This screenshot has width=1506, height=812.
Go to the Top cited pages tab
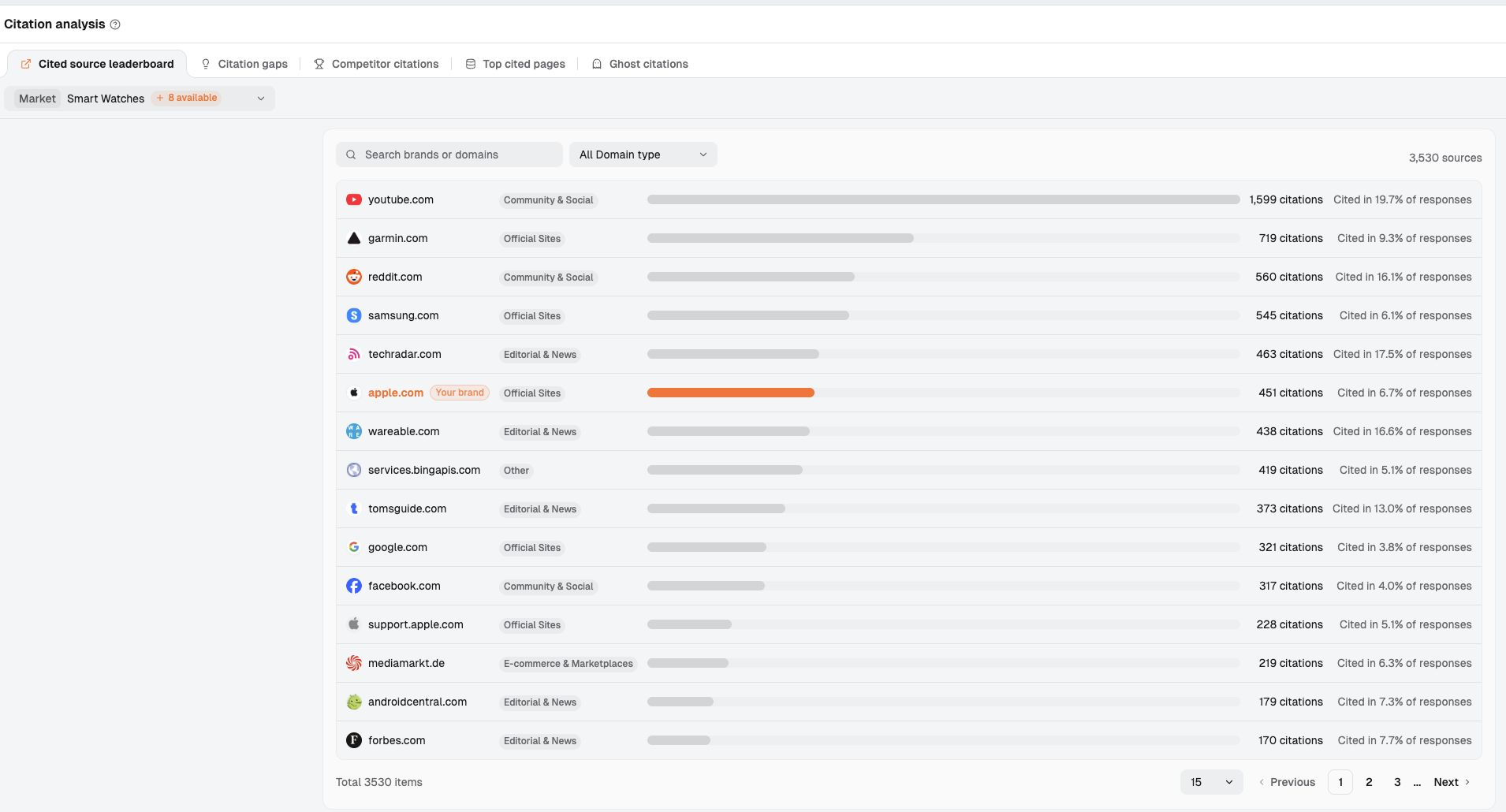pyautogui.click(x=515, y=65)
